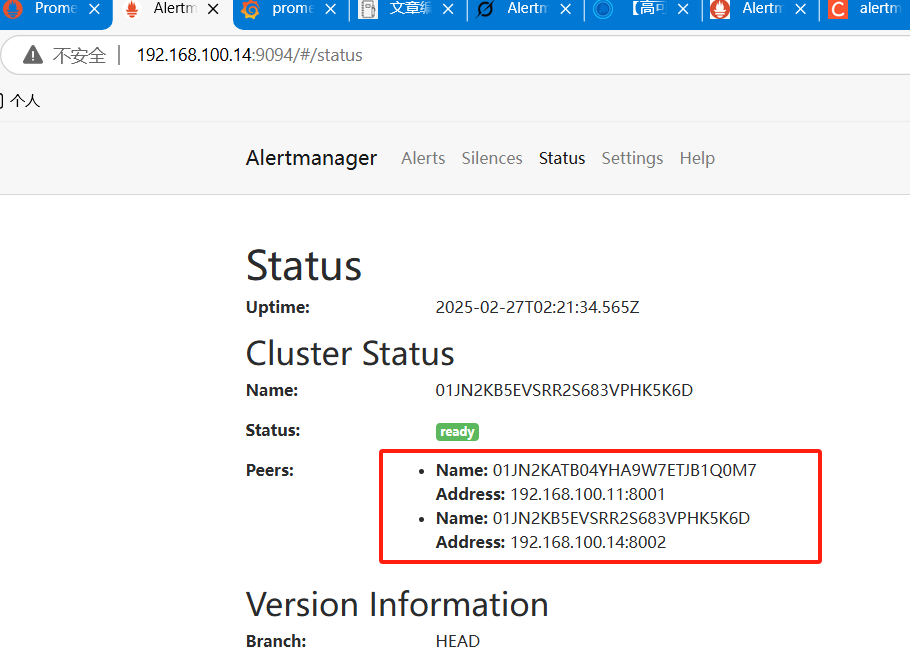Click the cluster name 01JN2KB5EVSRR2S683VPHK5K6D beside Name:

click(x=564, y=390)
